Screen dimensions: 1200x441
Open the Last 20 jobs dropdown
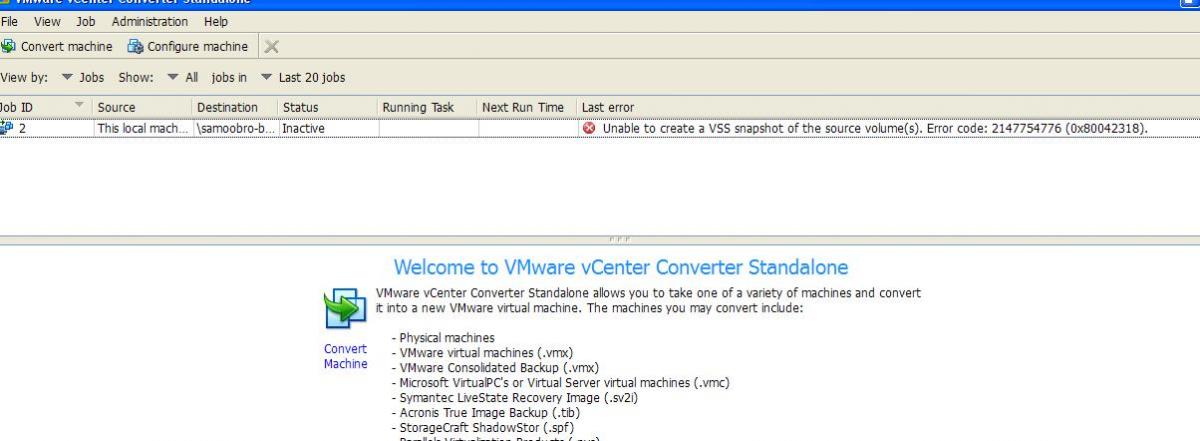click(303, 77)
